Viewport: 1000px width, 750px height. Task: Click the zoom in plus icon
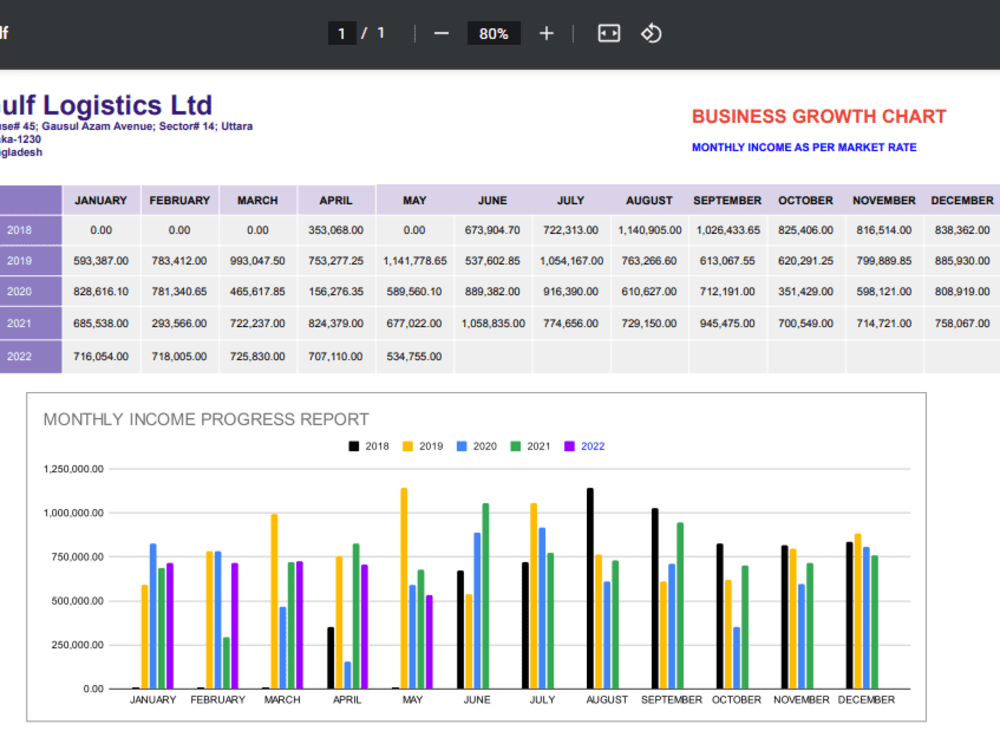point(546,33)
